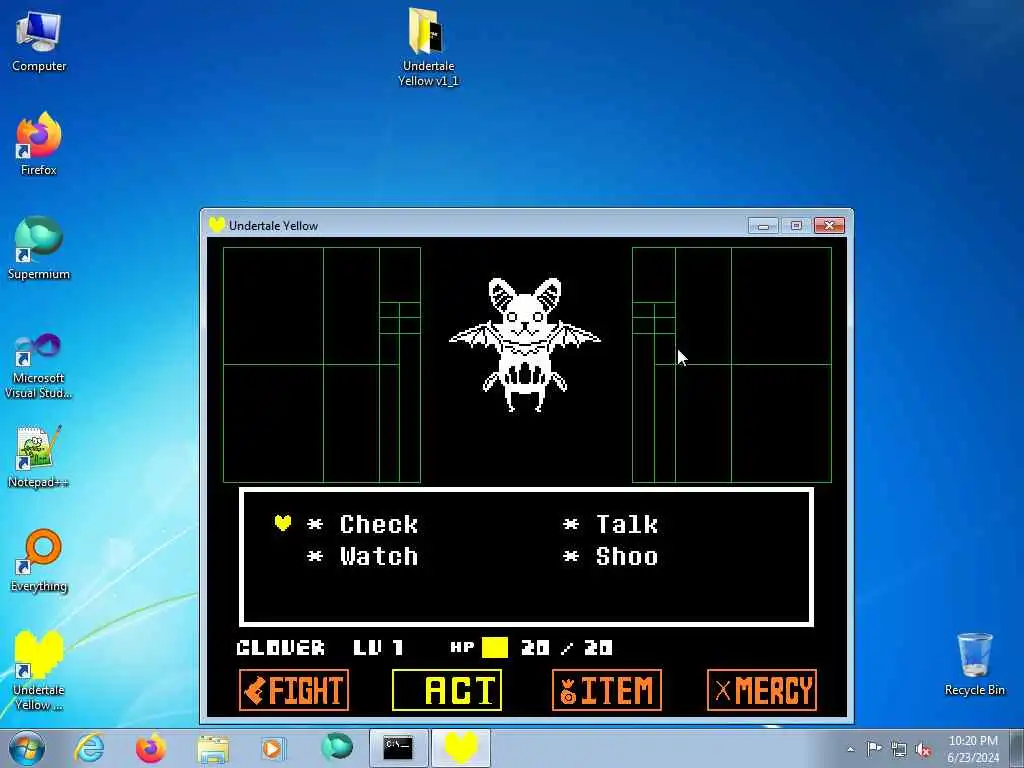The width and height of the screenshot is (1024, 768).
Task: Click the LV 1 level text
Action: pyautogui.click(x=378, y=648)
